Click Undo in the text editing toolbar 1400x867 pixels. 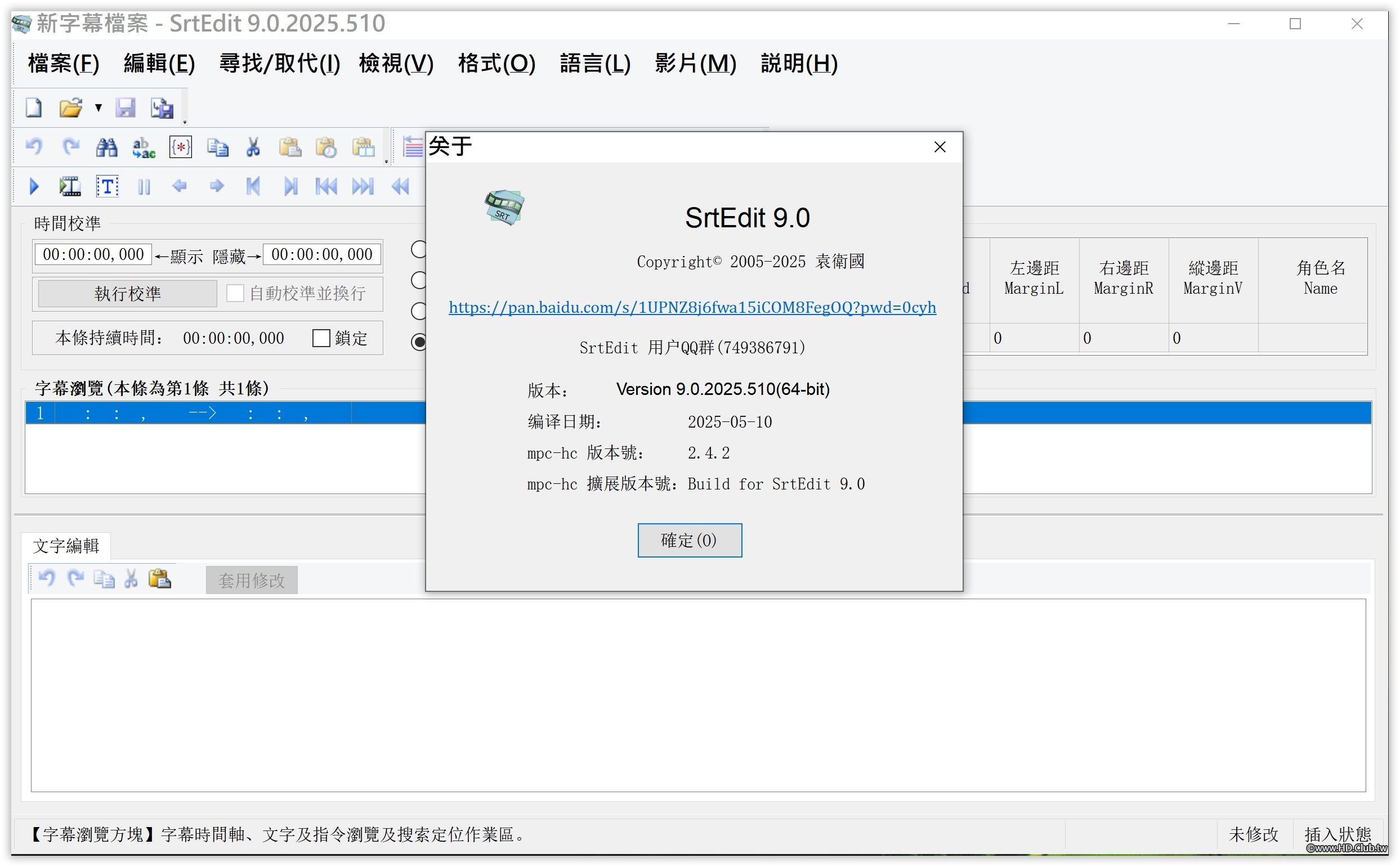(x=47, y=578)
